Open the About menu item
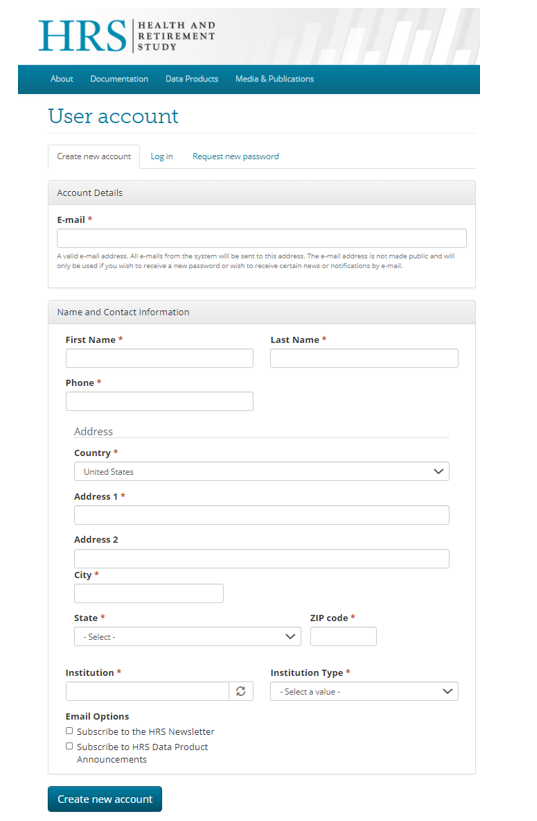Screen dimensions: 537x821 (62, 79)
